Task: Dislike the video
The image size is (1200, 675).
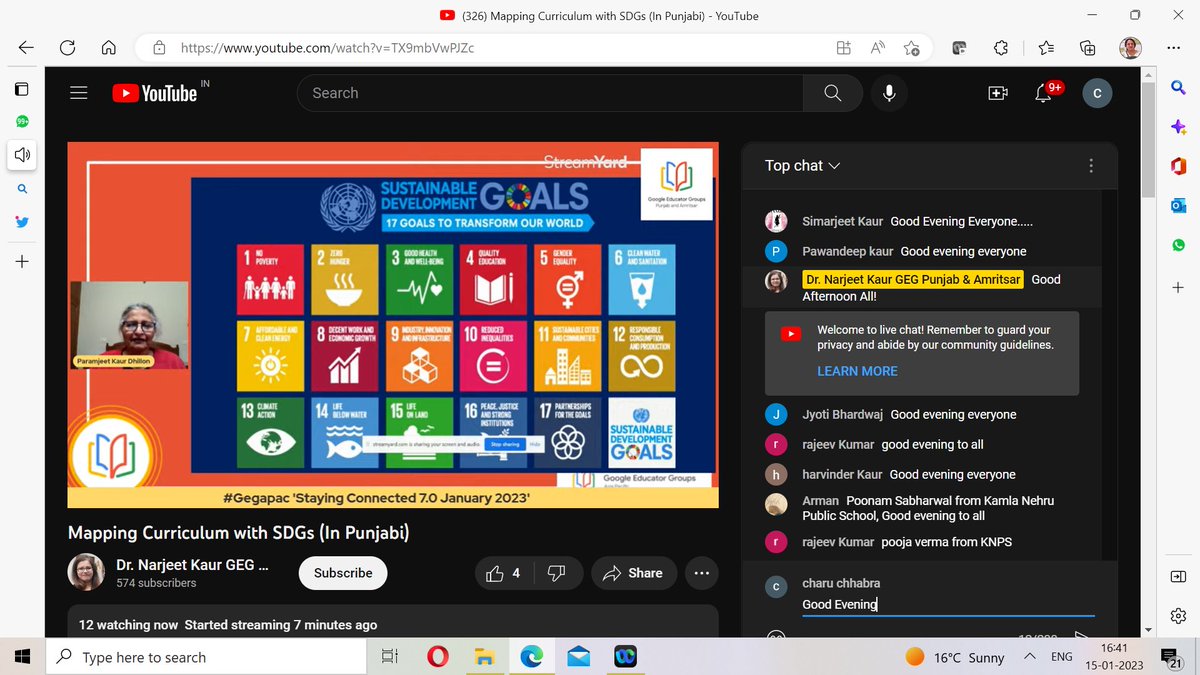Action: [x=557, y=573]
